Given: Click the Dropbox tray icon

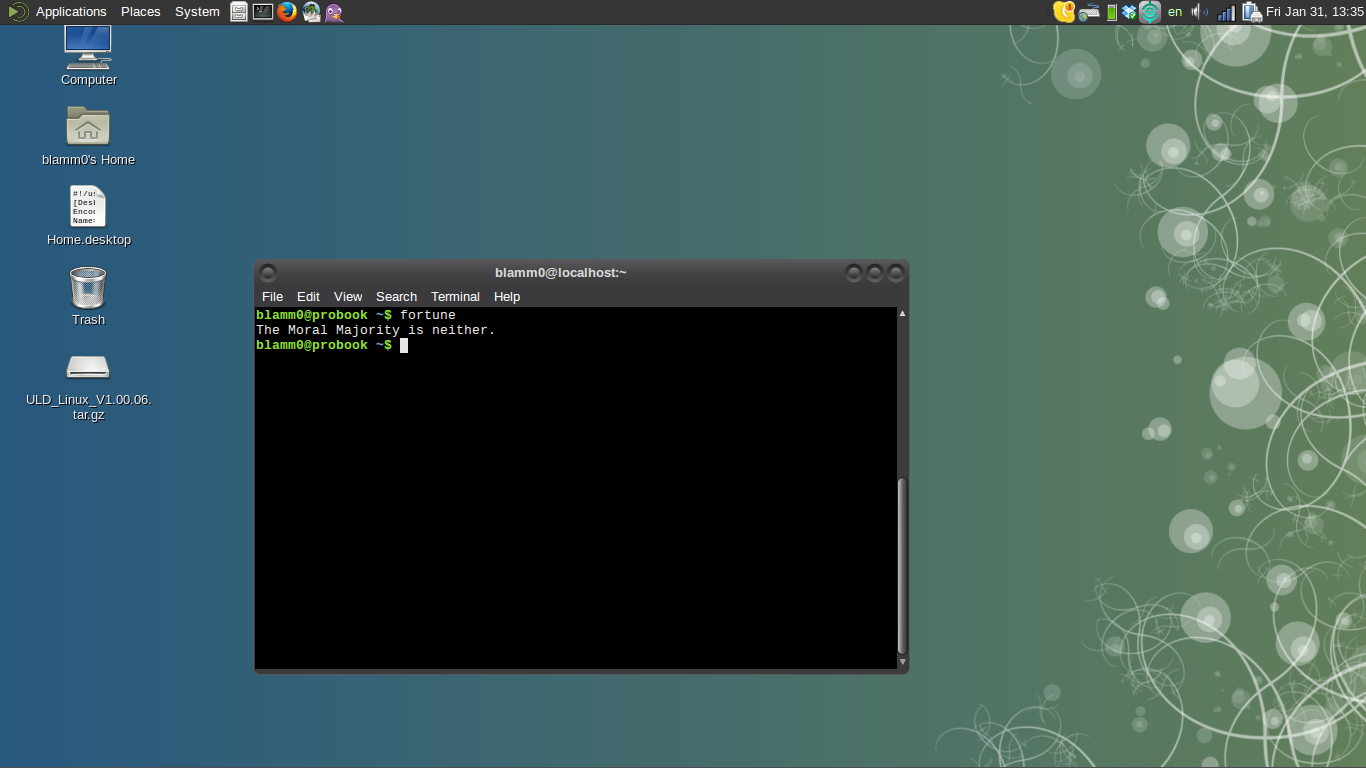Looking at the screenshot, I should pos(1129,12).
